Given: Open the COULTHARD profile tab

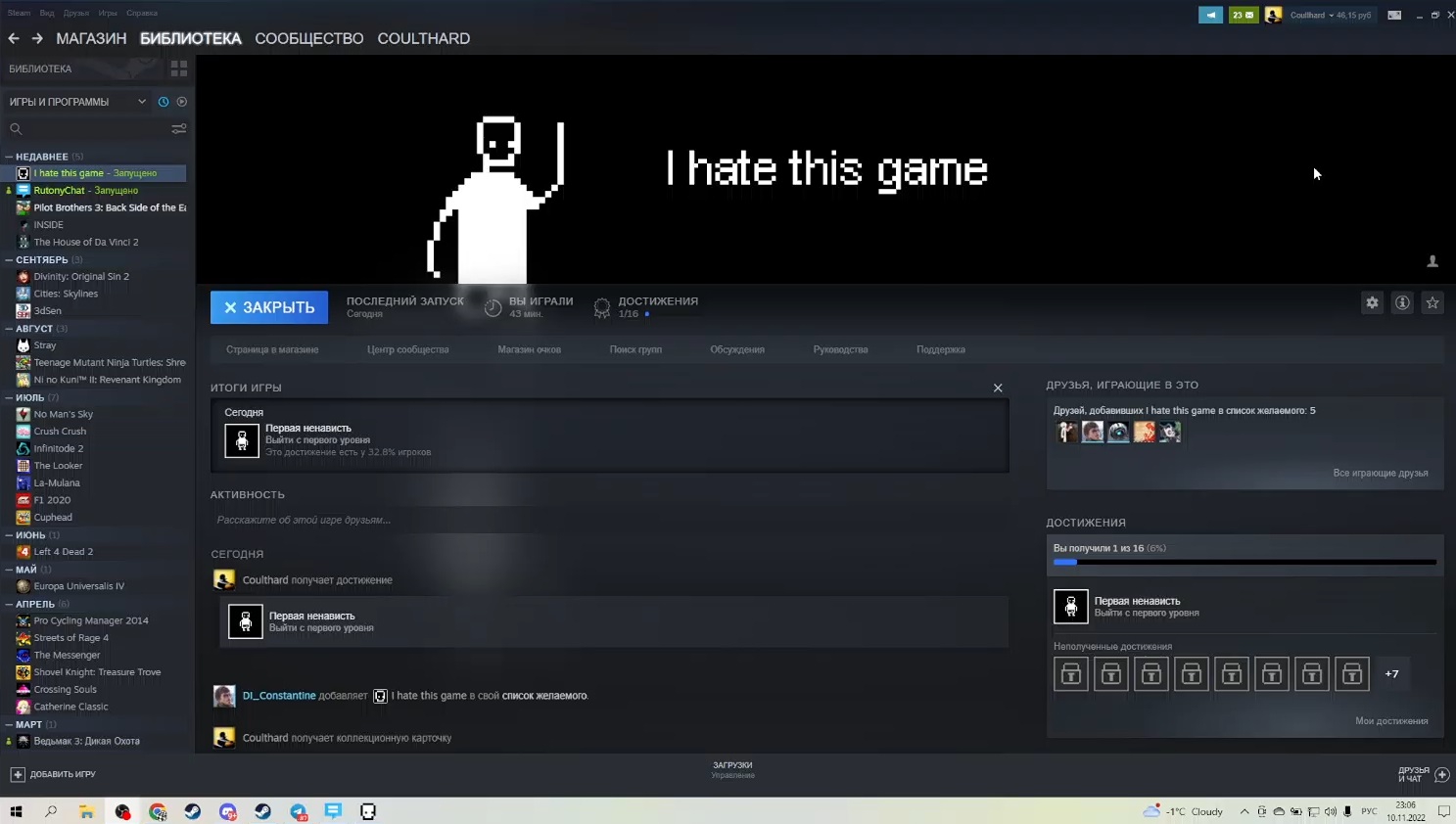Looking at the screenshot, I should coord(424,38).
